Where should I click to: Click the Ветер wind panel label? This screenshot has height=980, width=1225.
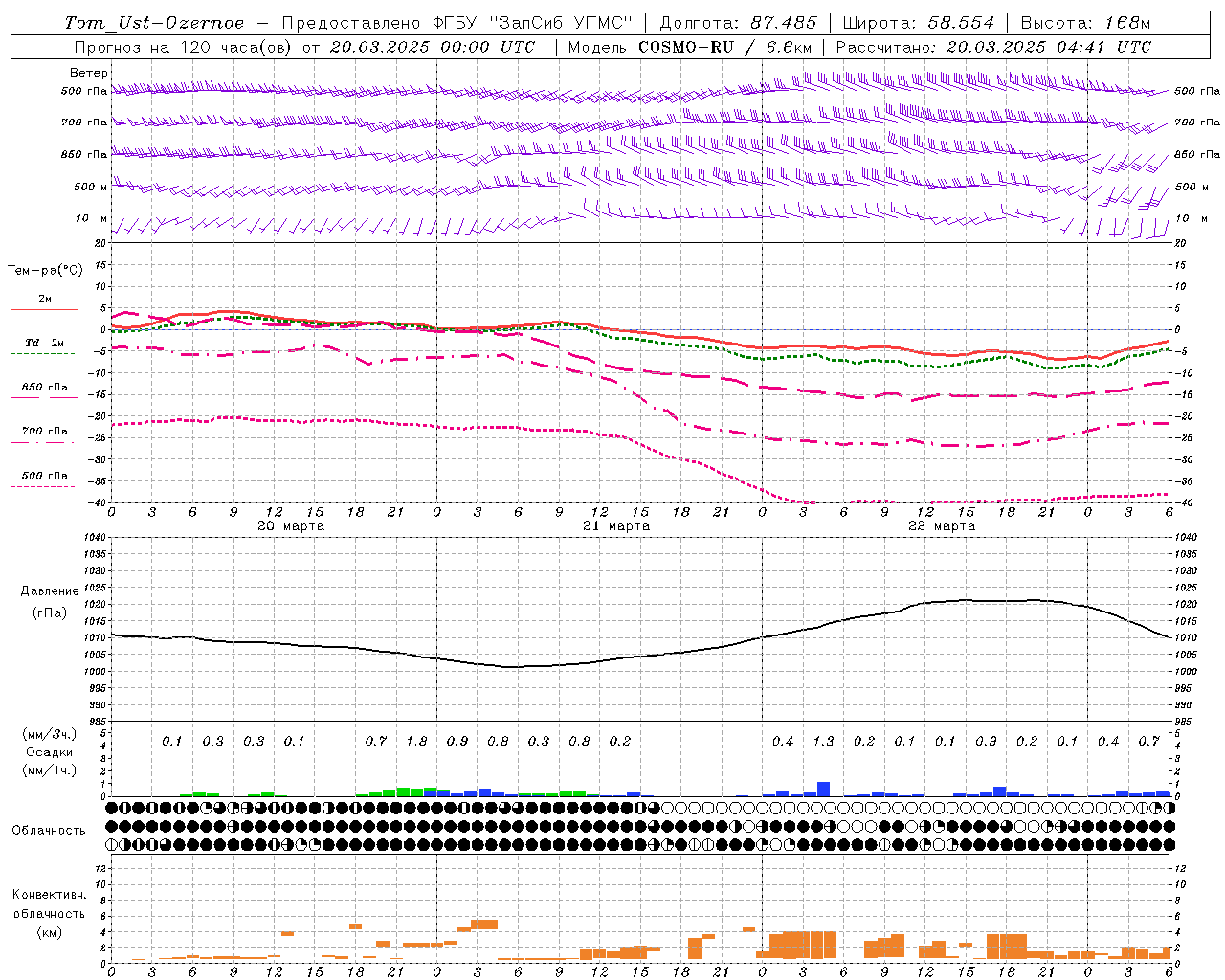pyautogui.click(x=89, y=73)
